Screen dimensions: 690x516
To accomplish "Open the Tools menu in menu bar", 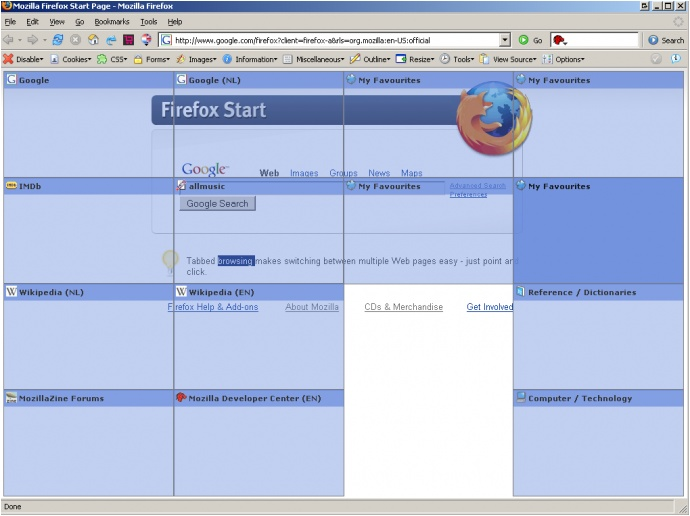I will click(x=149, y=22).
